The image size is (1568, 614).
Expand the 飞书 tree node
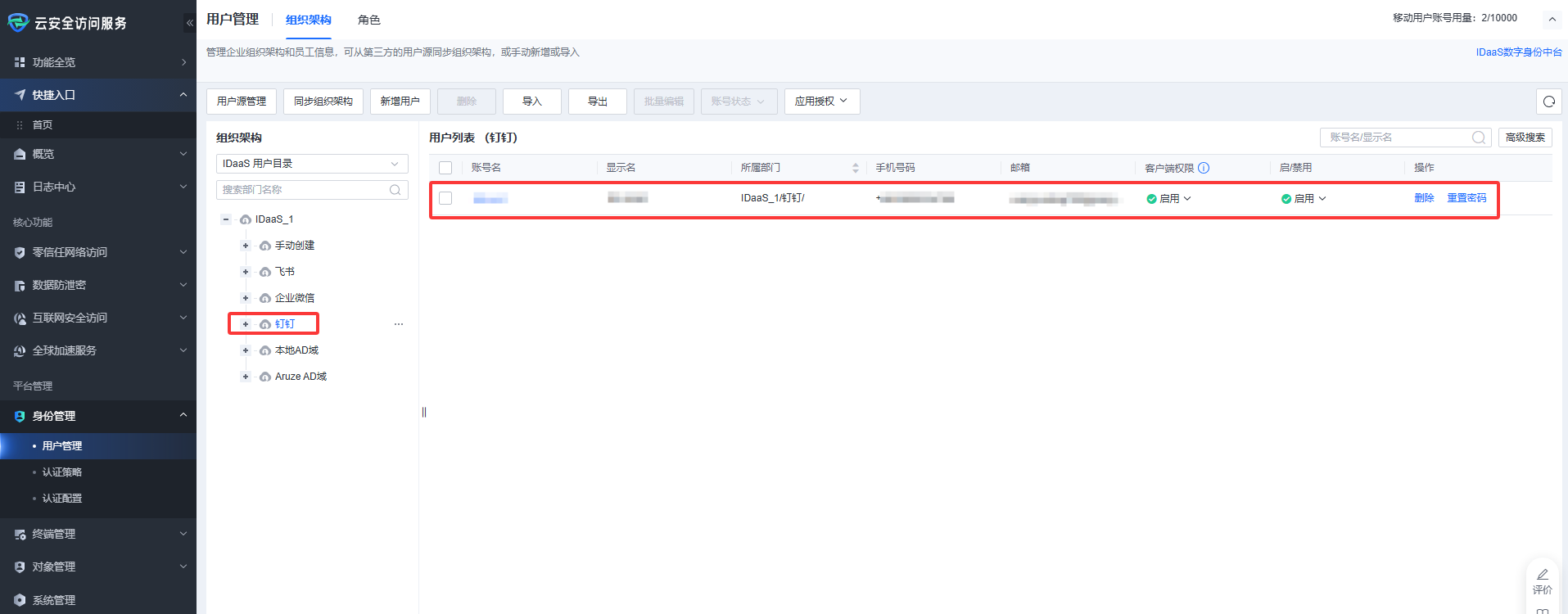click(x=245, y=272)
